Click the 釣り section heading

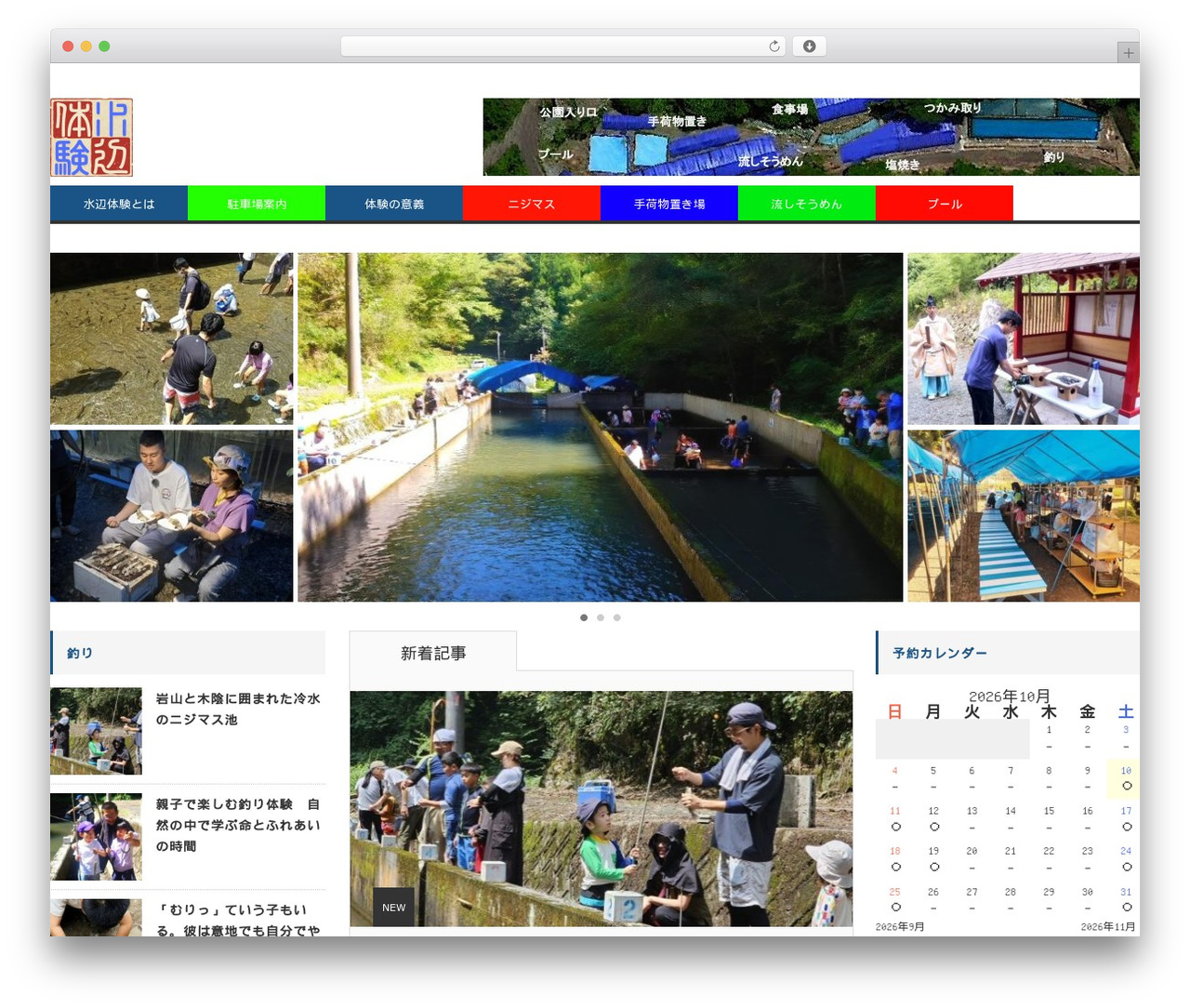pyautogui.click(x=80, y=653)
